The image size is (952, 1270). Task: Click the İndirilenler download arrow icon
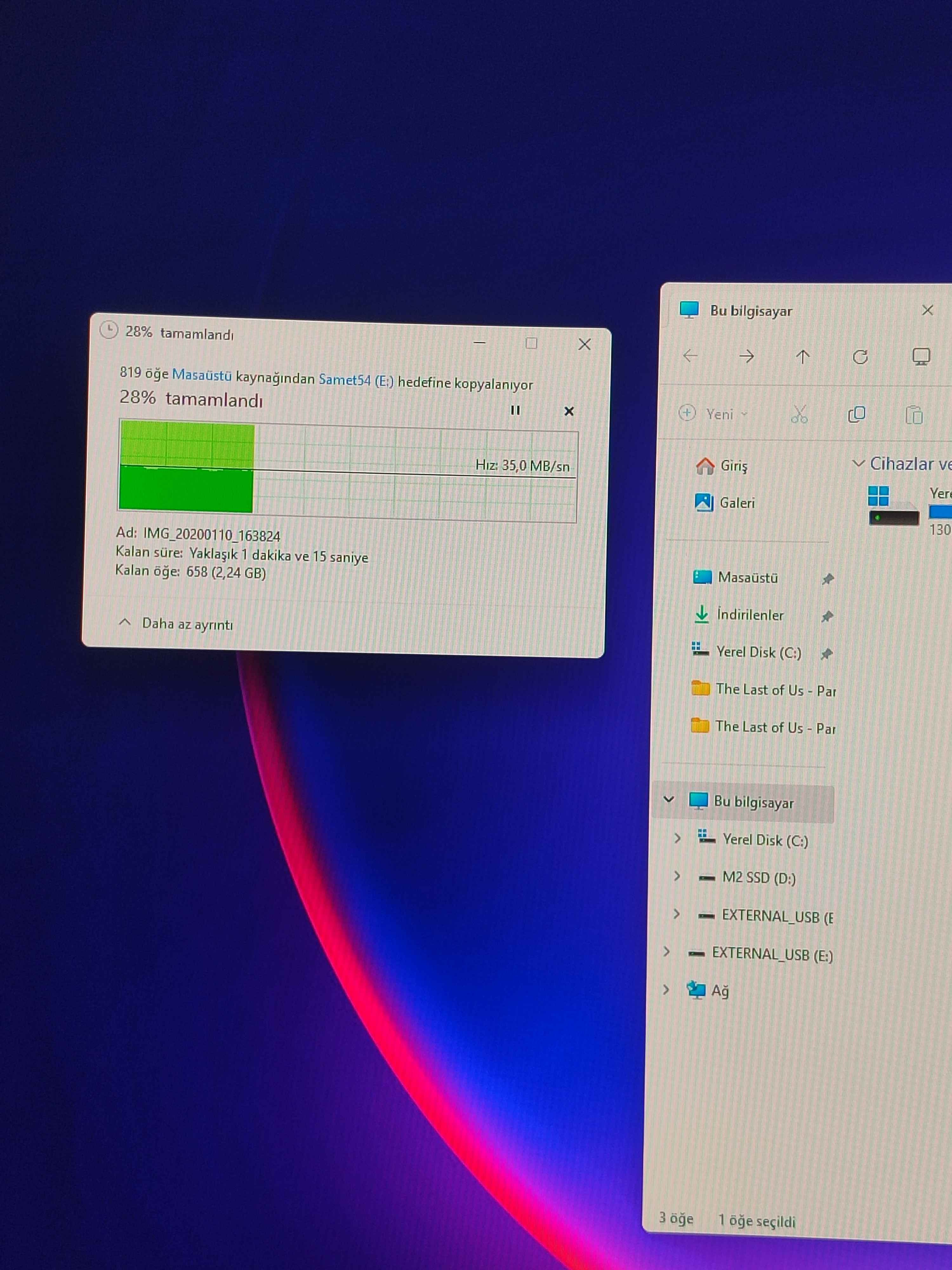pos(701,614)
